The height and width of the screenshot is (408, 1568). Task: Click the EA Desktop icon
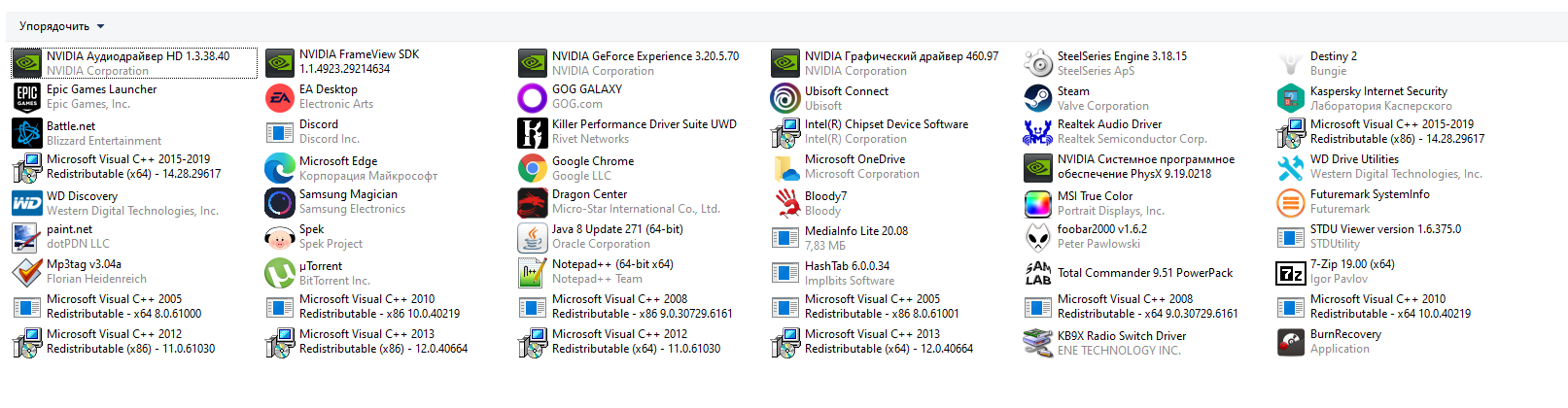point(280,96)
